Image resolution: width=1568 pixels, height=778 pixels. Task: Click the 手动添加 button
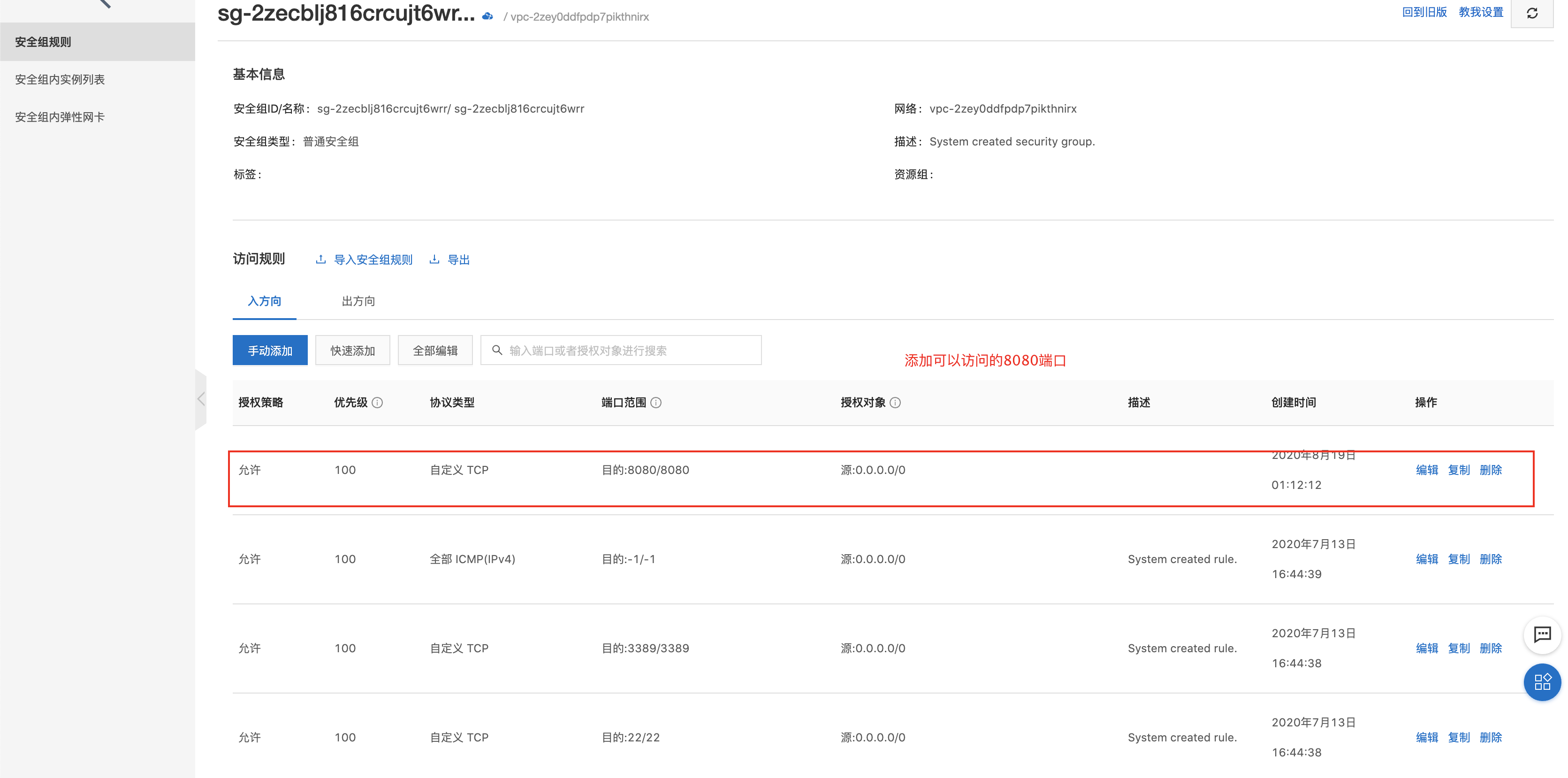(270, 351)
